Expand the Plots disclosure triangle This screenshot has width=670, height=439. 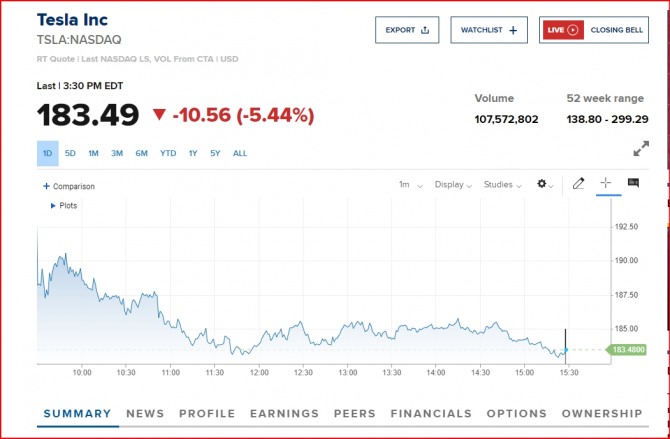tap(53, 206)
